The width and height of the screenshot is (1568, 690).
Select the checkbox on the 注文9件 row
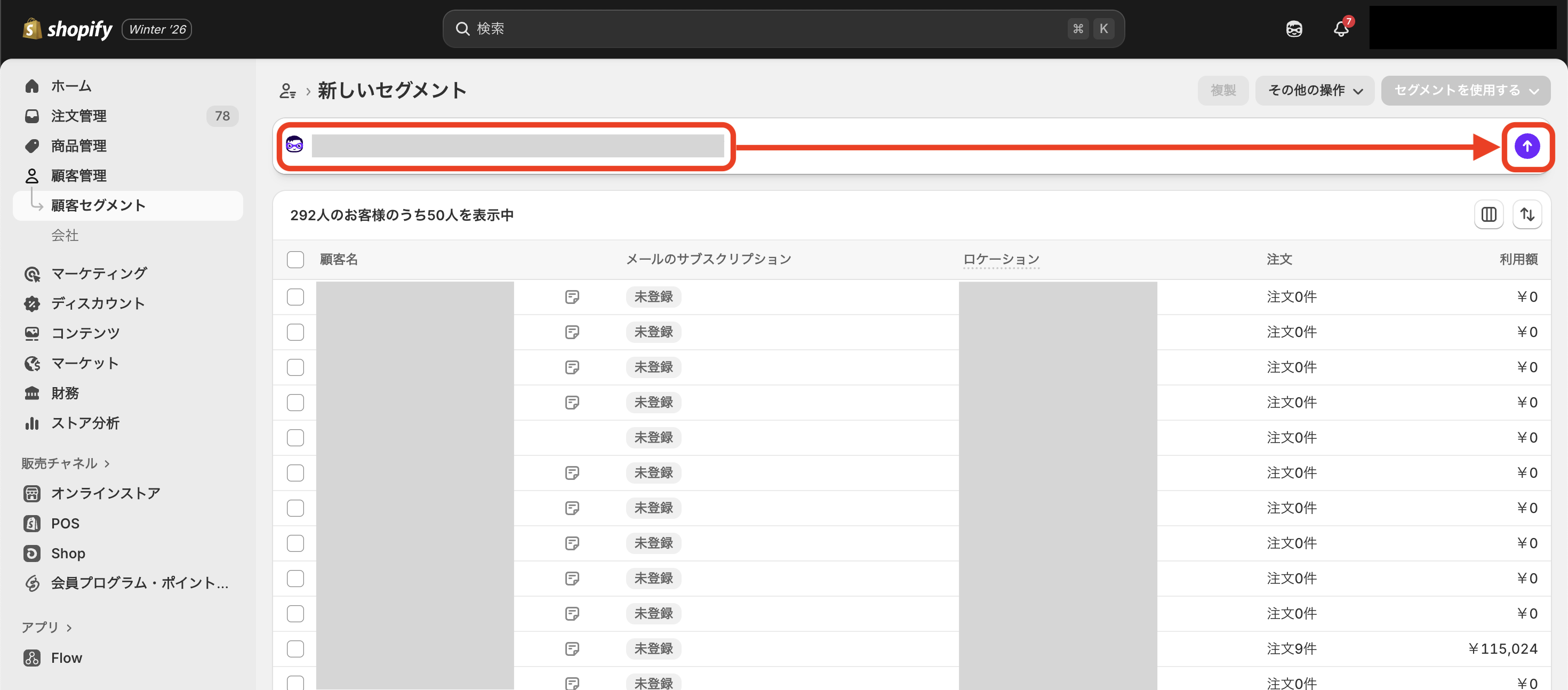point(295,648)
